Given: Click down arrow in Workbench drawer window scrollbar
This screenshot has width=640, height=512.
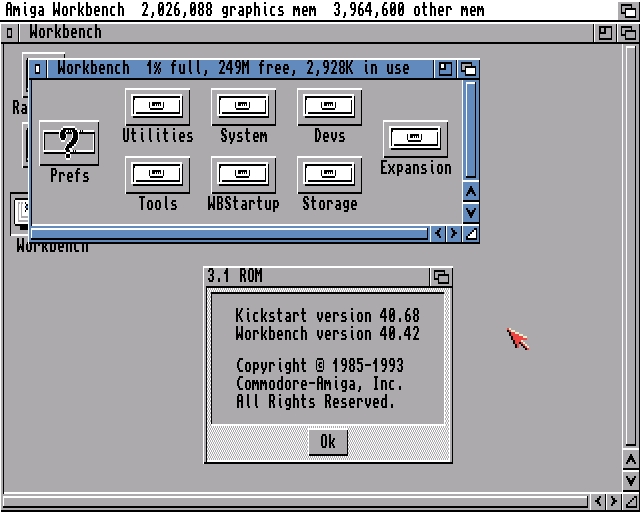Looking at the screenshot, I should click(471, 212).
